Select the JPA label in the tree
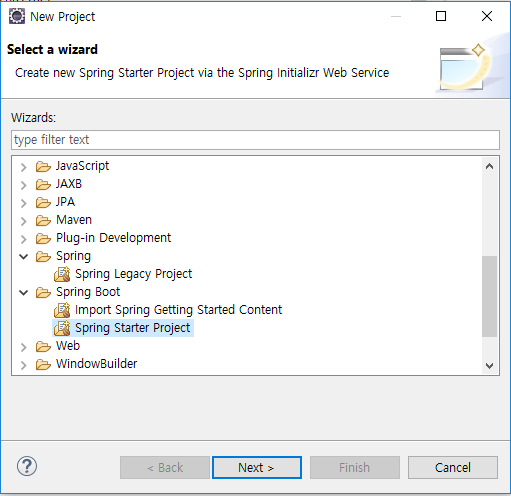The height and width of the screenshot is (496, 511). tap(65, 202)
